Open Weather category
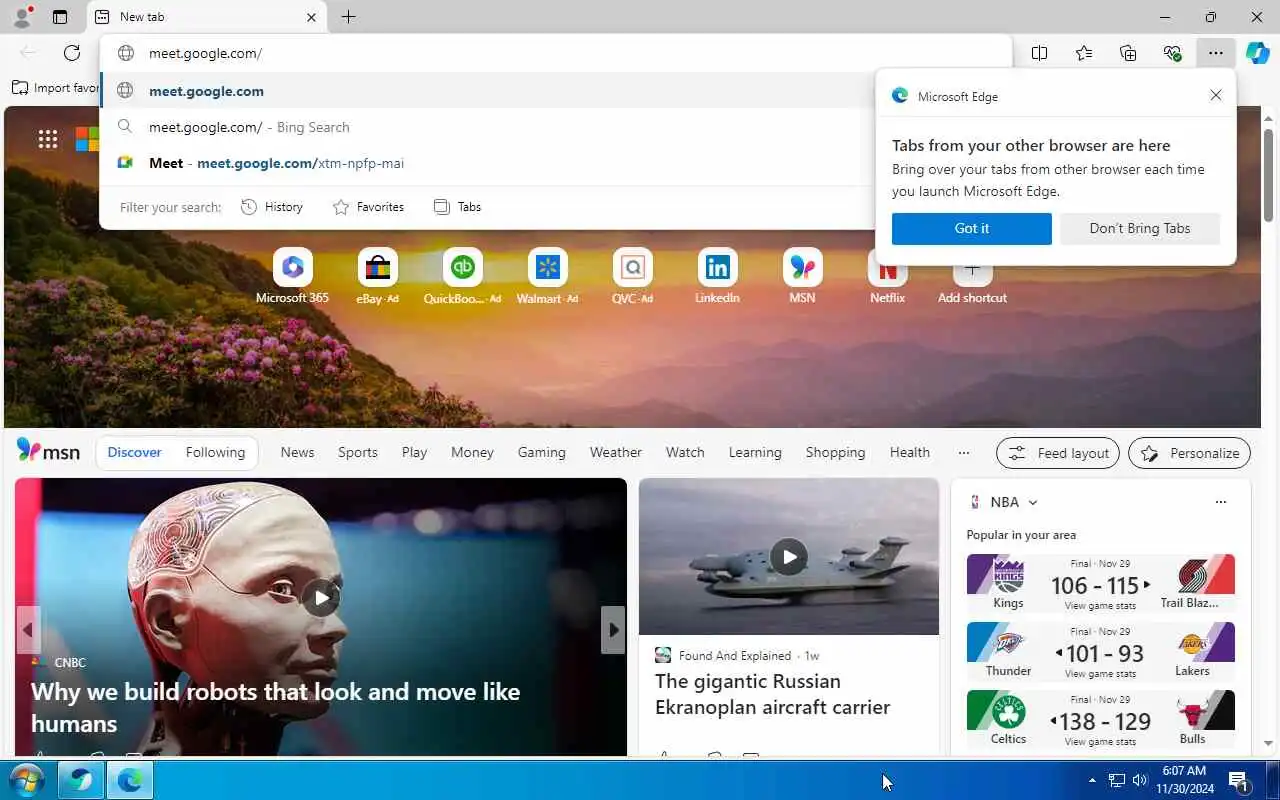This screenshot has width=1280, height=800. pos(615,452)
